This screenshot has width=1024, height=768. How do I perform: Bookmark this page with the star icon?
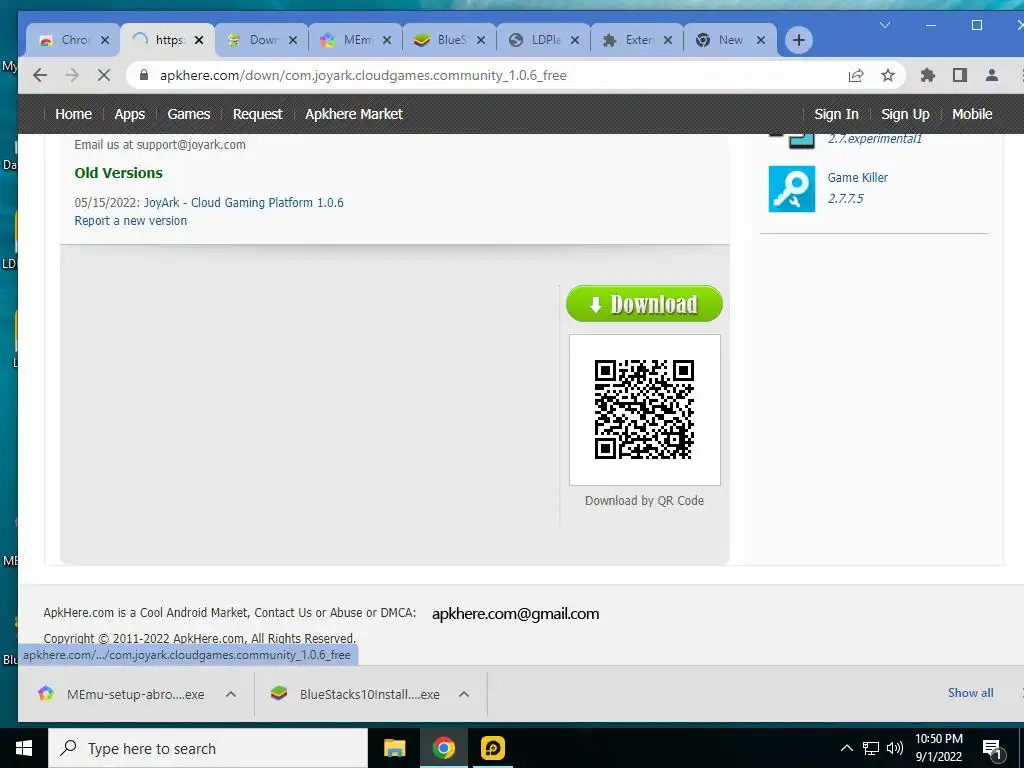(888, 75)
